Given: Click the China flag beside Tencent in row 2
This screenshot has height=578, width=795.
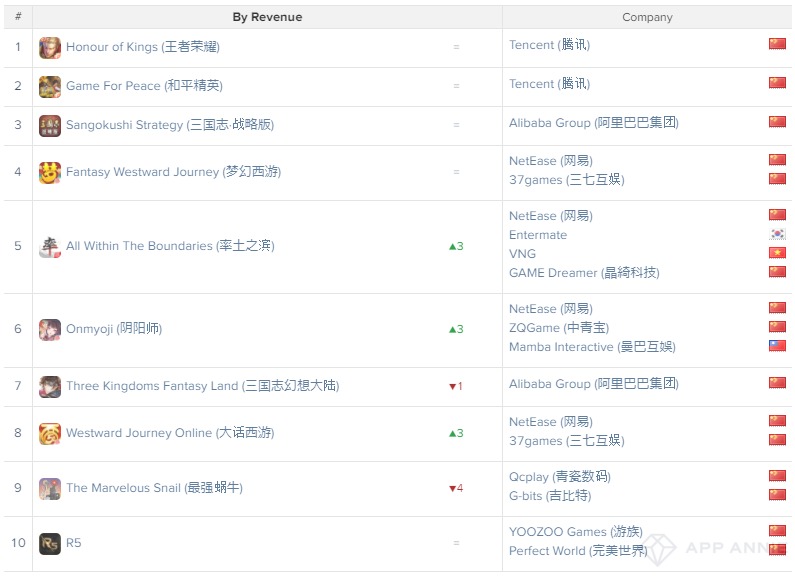Looking at the screenshot, I should (x=777, y=83).
